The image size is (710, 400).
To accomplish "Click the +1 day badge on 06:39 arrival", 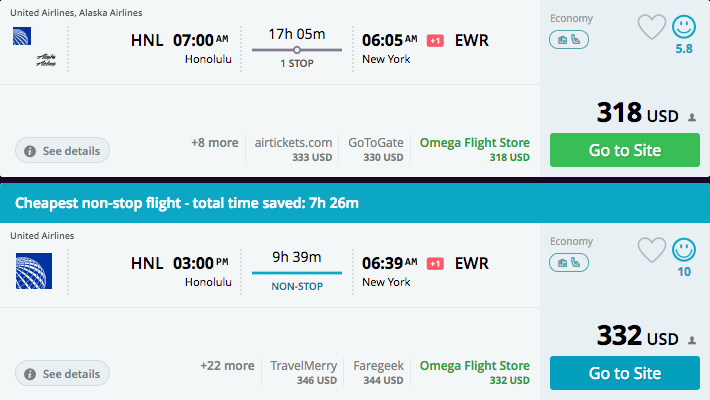I will coord(435,264).
